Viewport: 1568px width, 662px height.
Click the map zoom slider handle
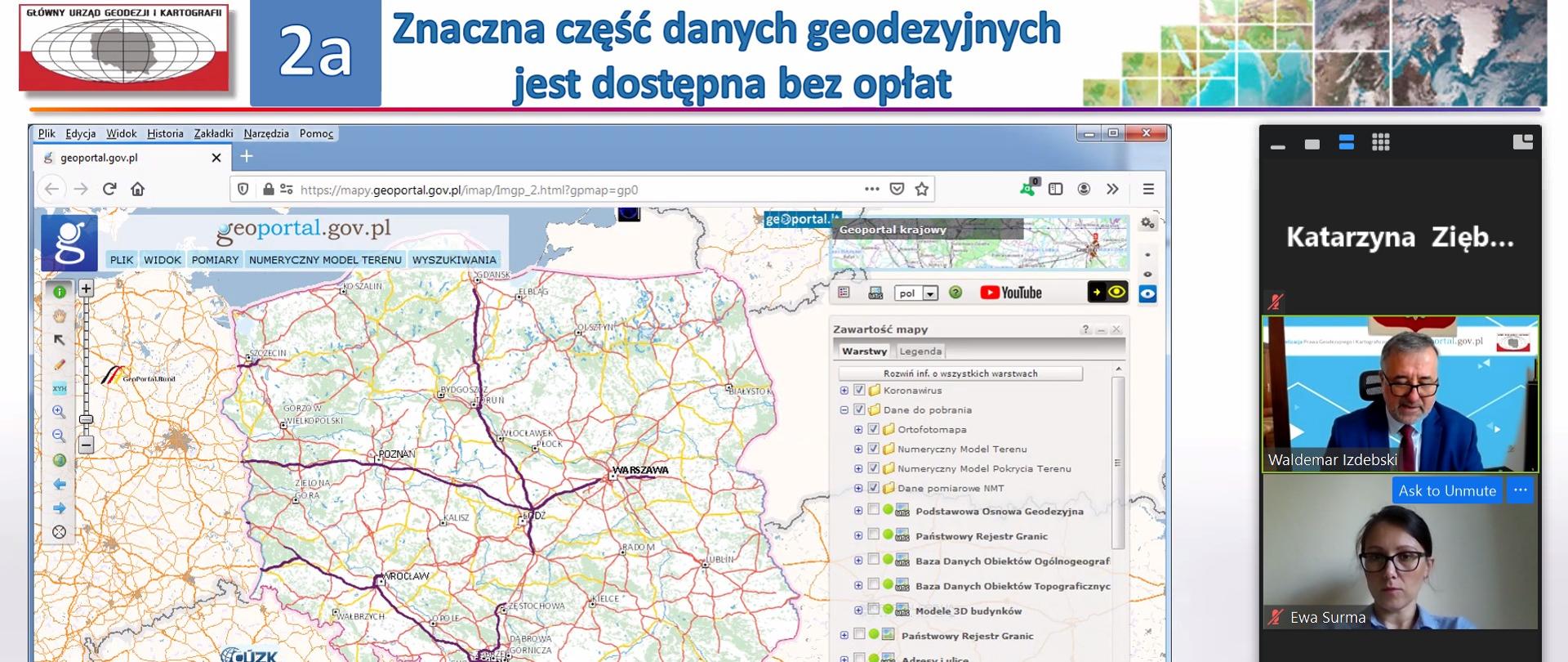[x=86, y=419]
